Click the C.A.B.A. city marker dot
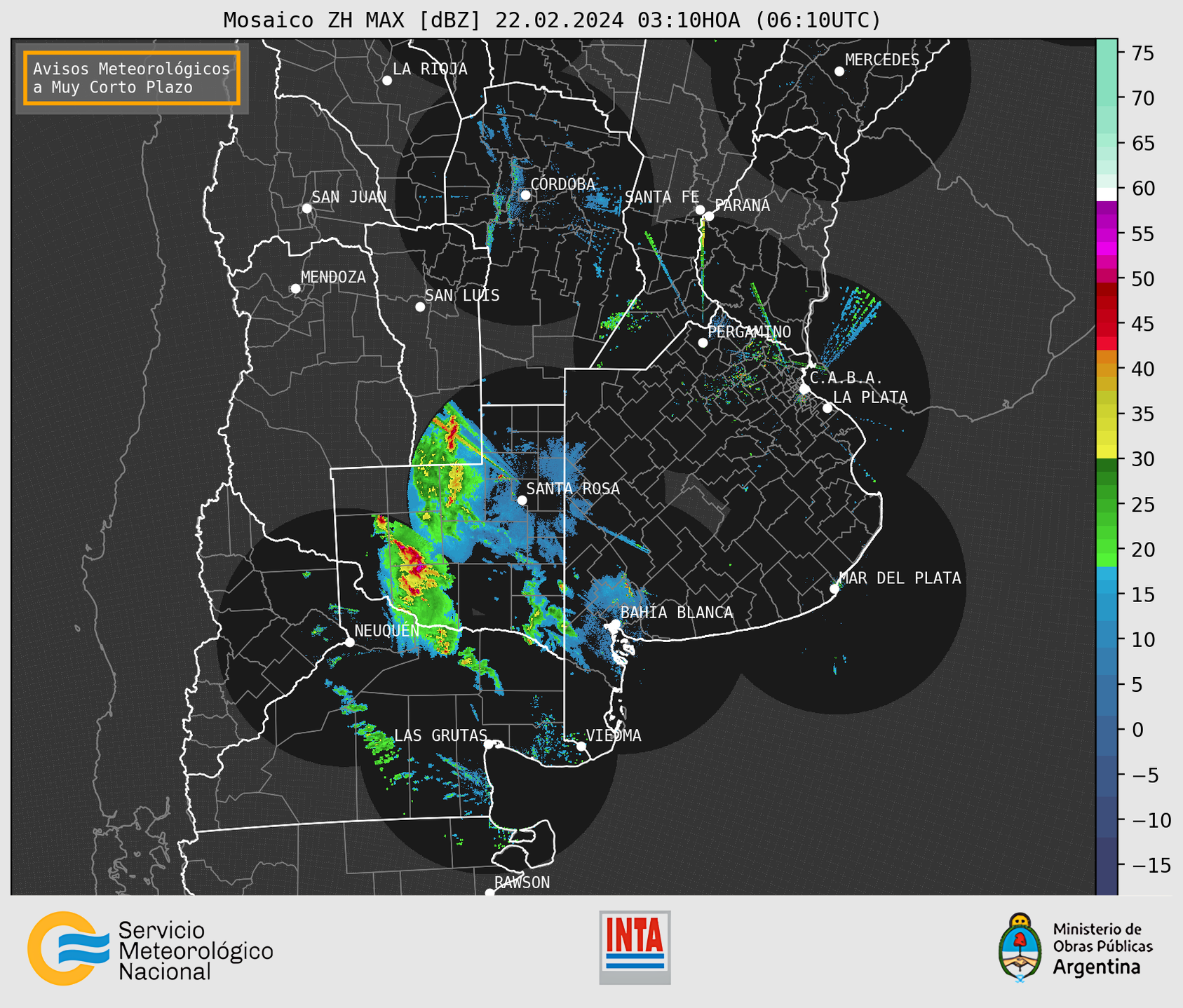Viewport: 1183px width, 1008px height. coord(805,389)
